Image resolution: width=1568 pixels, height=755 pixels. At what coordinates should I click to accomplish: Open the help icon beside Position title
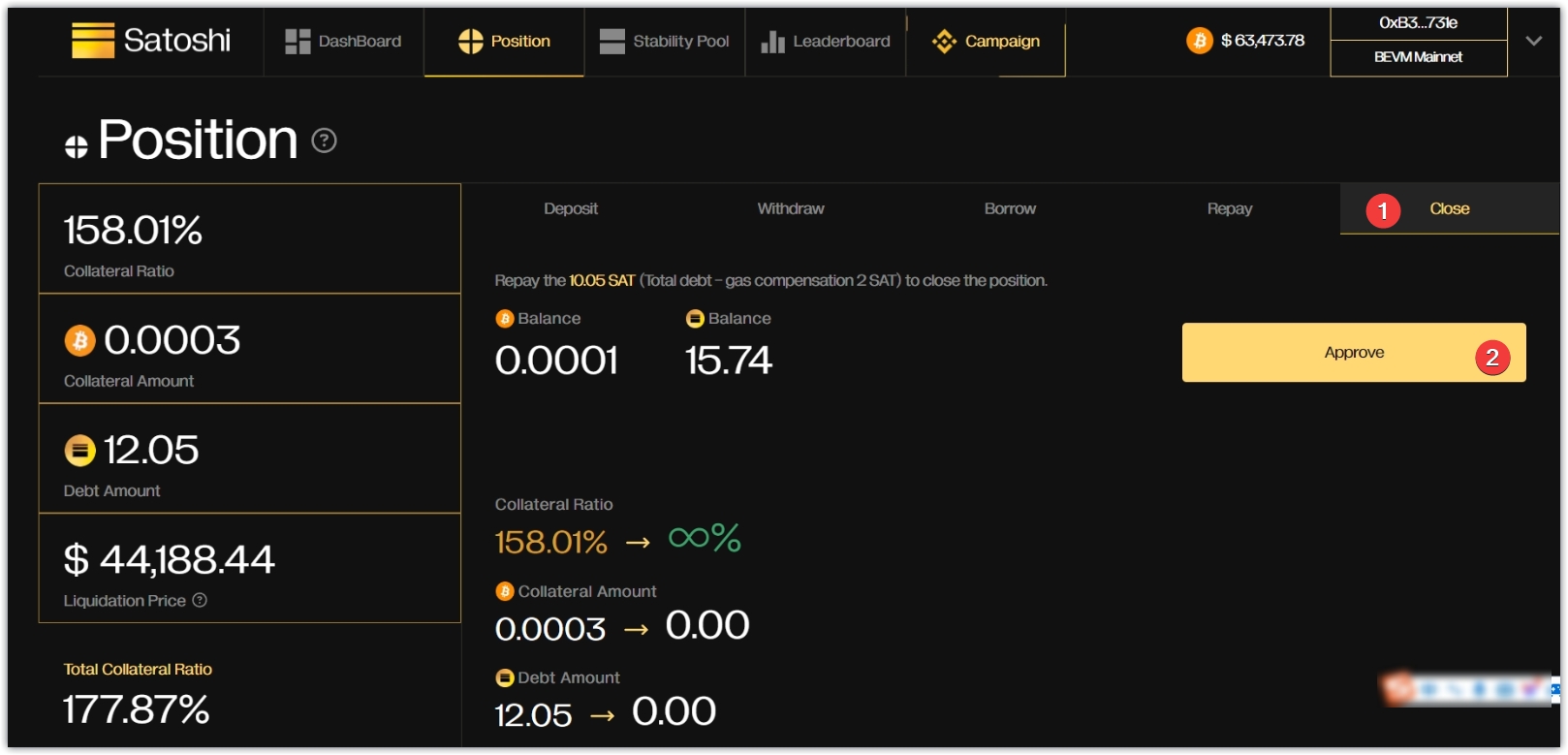324,142
